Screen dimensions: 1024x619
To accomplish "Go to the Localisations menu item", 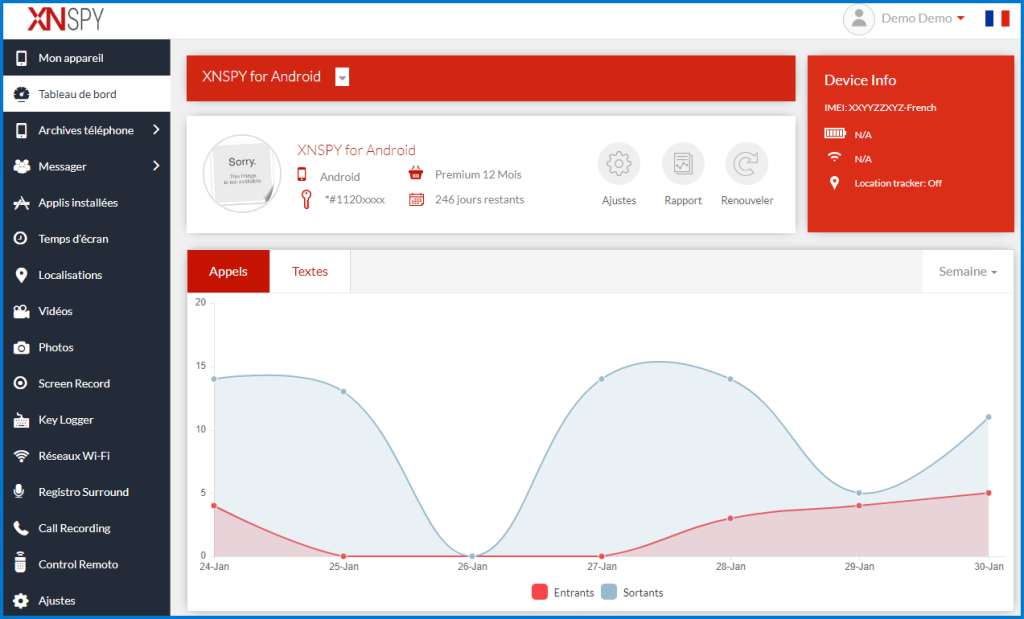I will [x=87, y=276].
